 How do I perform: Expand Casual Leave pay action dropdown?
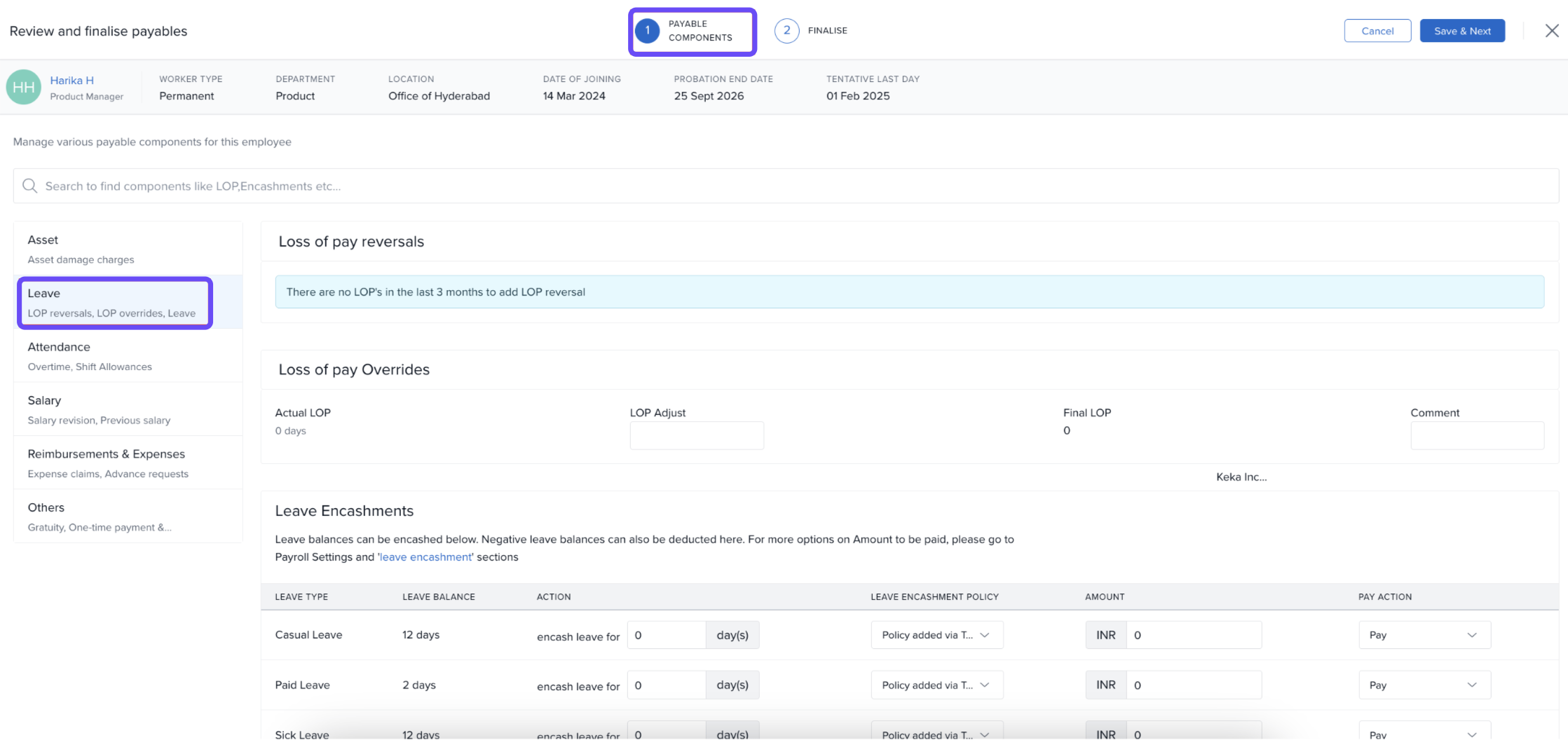[x=1424, y=635]
